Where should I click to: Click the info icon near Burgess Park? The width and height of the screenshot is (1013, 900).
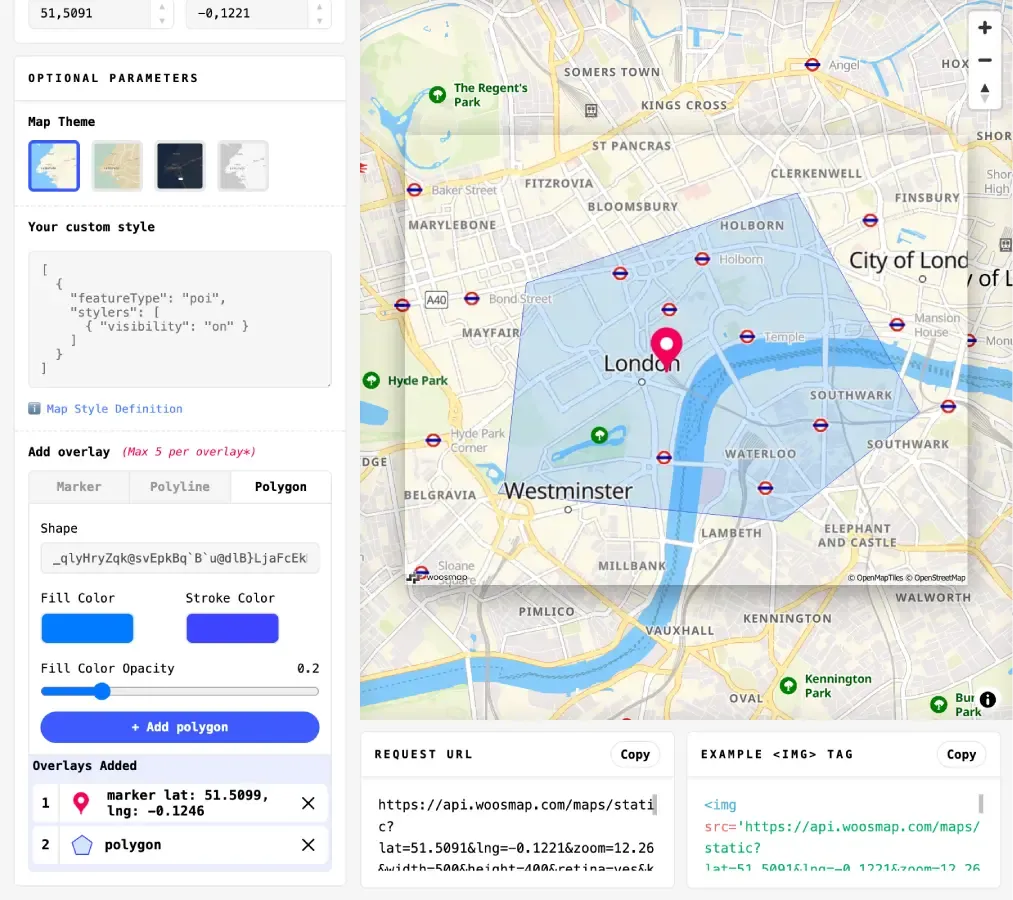click(x=988, y=700)
